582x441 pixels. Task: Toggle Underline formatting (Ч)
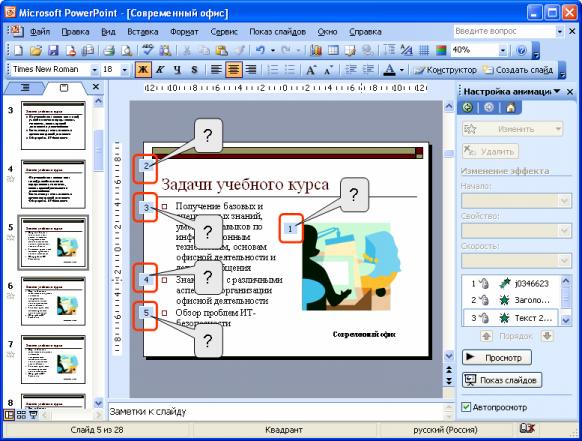tap(178, 69)
